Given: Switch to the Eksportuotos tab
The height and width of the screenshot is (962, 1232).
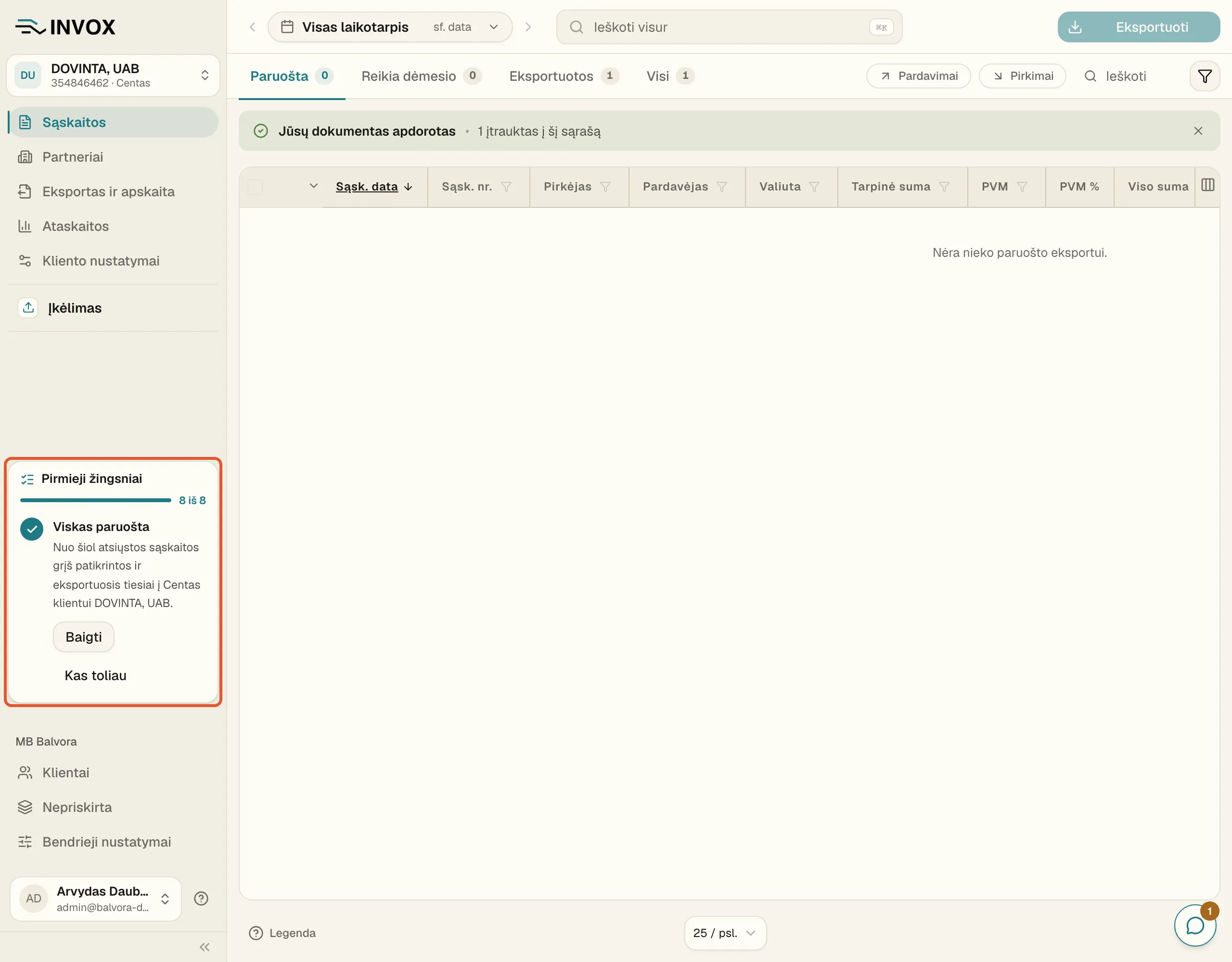Looking at the screenshot, I should point(564,76).
